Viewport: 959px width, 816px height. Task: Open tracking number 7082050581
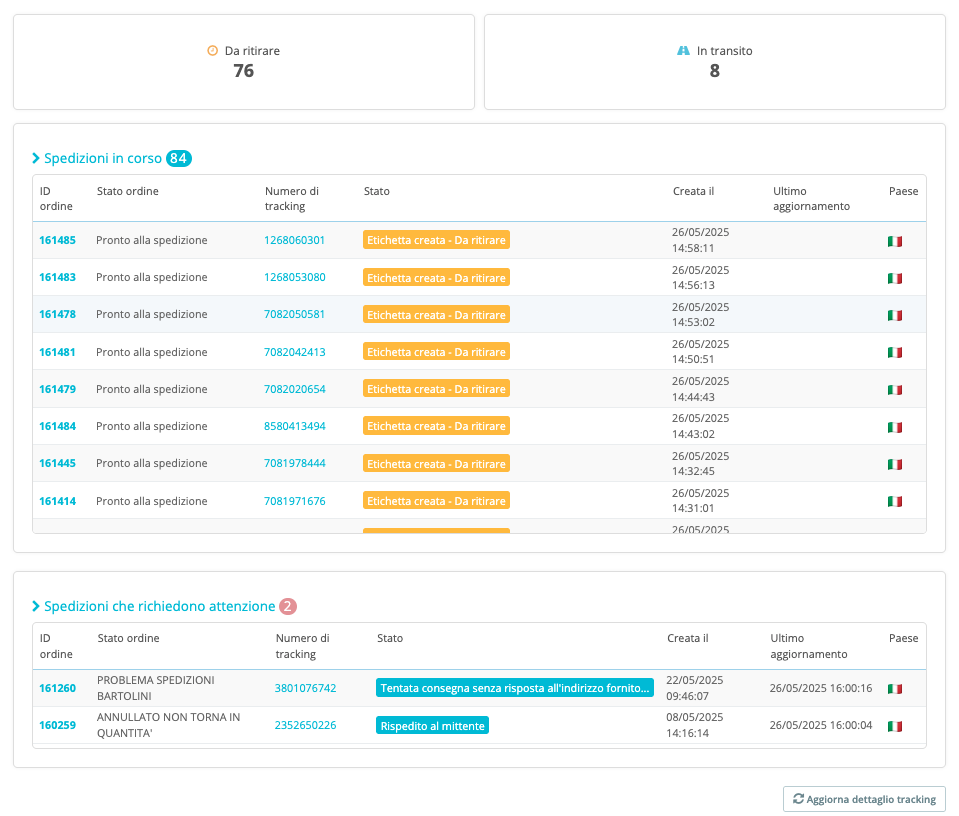click(x=294, y=314)
